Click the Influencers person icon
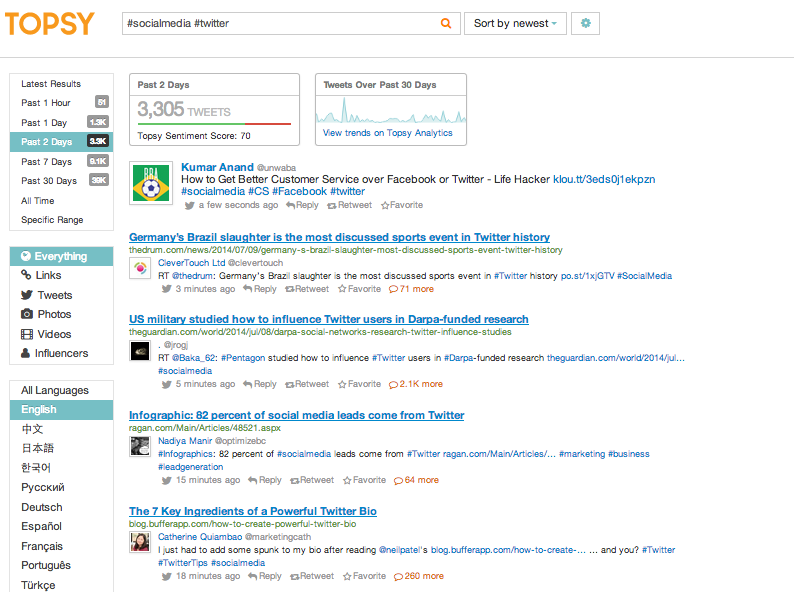 (25, 353)
